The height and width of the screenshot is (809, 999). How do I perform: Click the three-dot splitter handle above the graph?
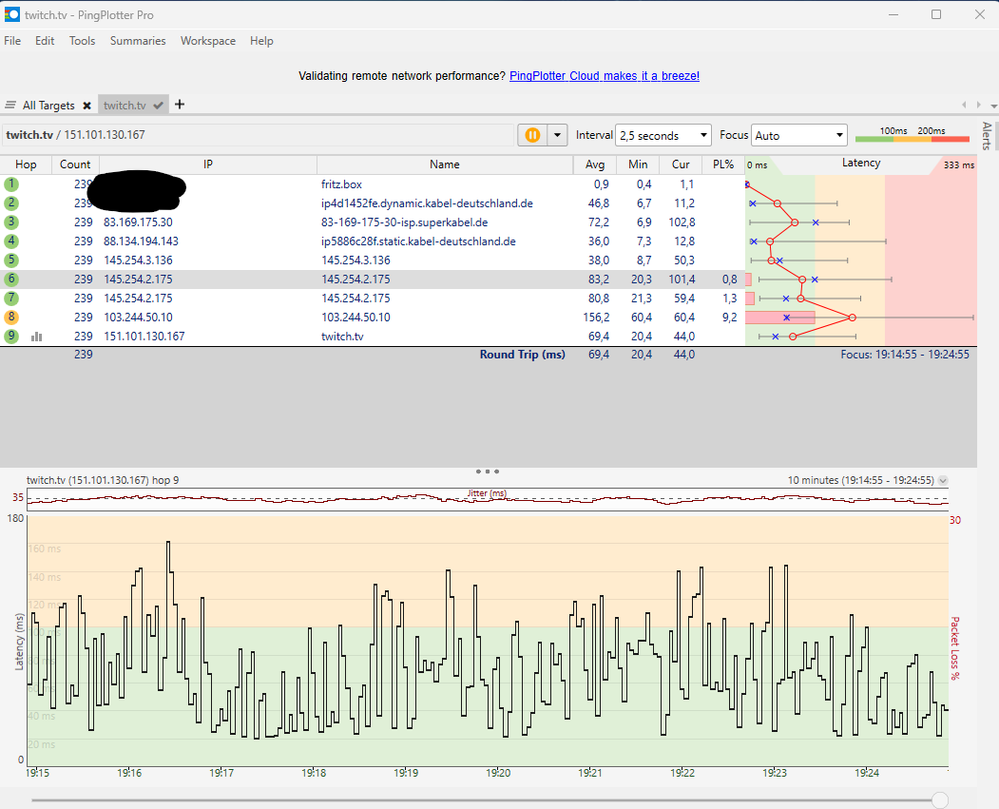[487, 471]
